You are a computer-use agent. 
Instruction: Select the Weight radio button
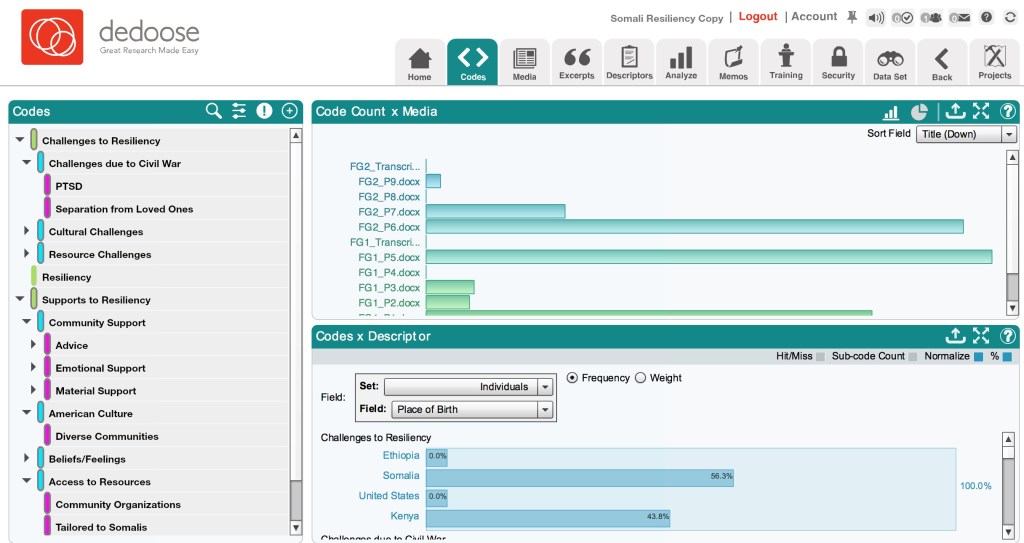tap(642, 378)
